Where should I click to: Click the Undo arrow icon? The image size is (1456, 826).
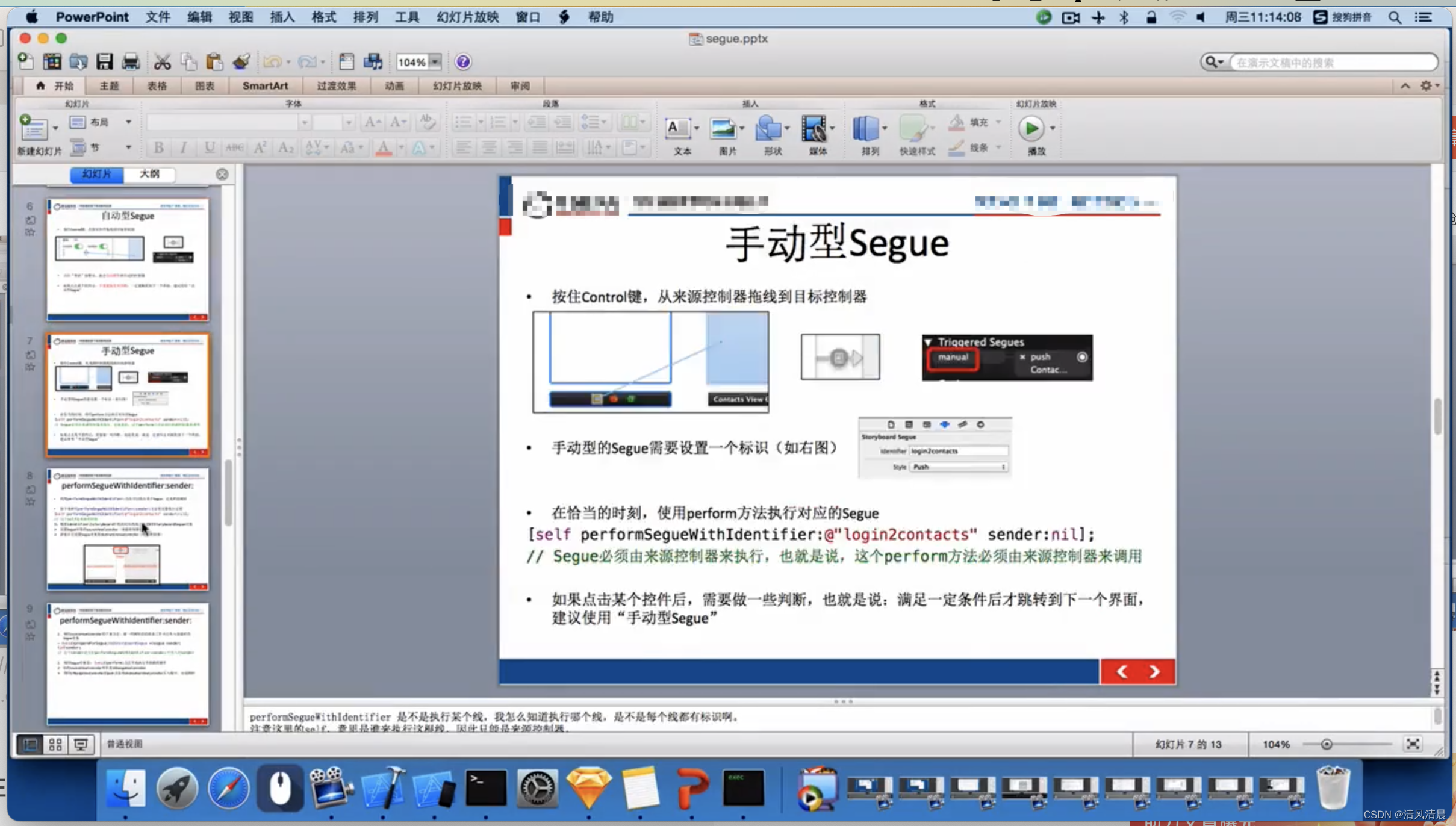[272, 61]
